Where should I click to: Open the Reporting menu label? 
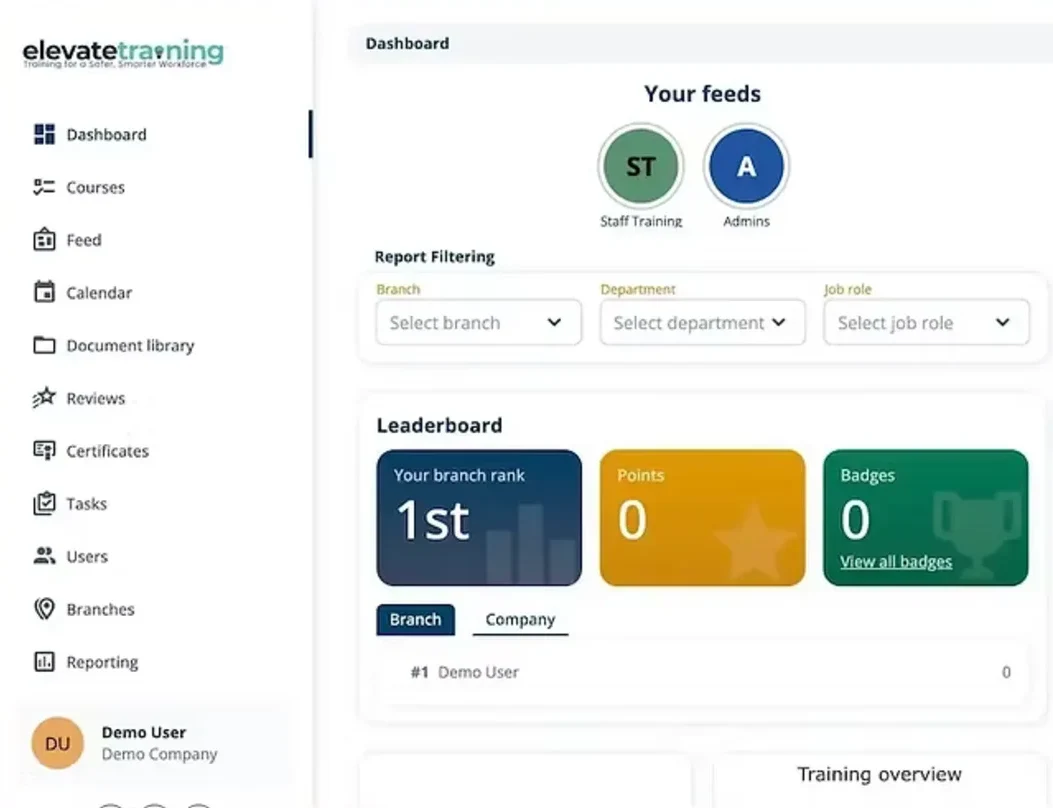coord(102,662)
